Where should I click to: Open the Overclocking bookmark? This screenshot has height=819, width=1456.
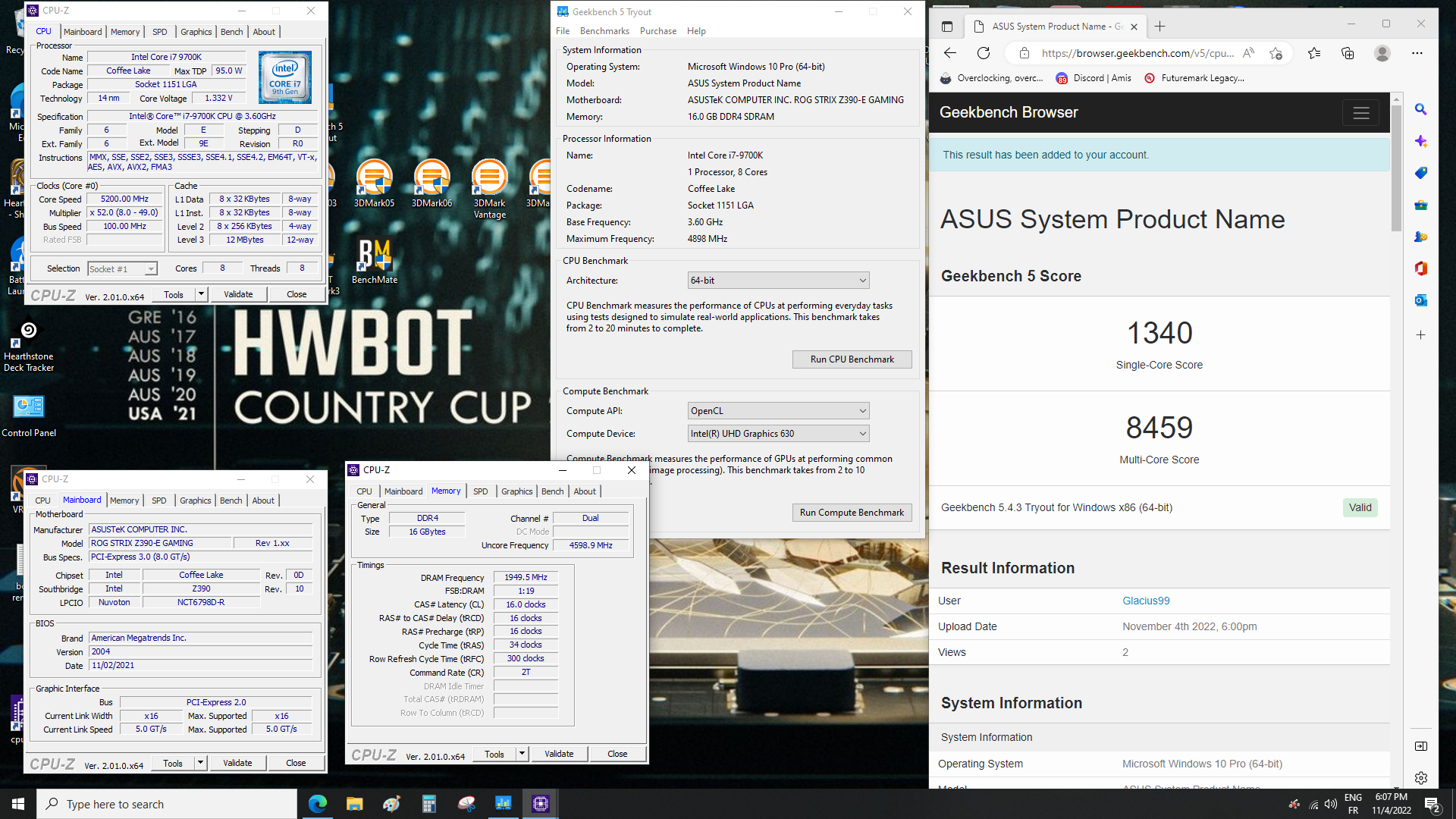[992, 78]
